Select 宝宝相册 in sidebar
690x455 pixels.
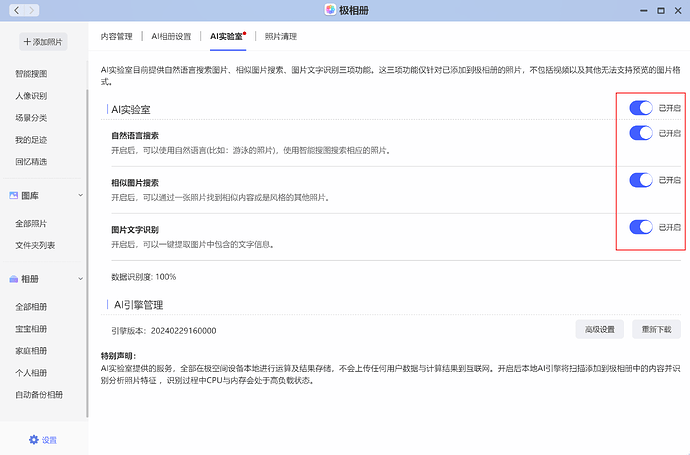click(31, 329)
